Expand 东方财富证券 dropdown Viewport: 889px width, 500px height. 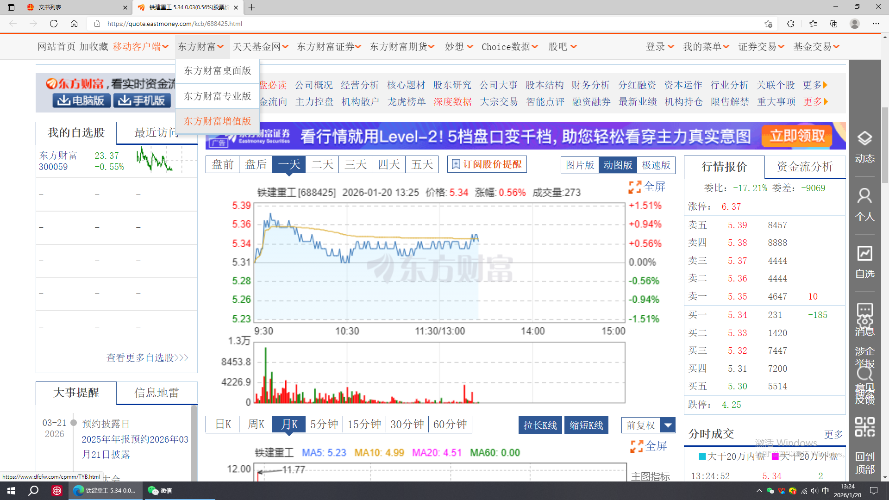[329, 46]
